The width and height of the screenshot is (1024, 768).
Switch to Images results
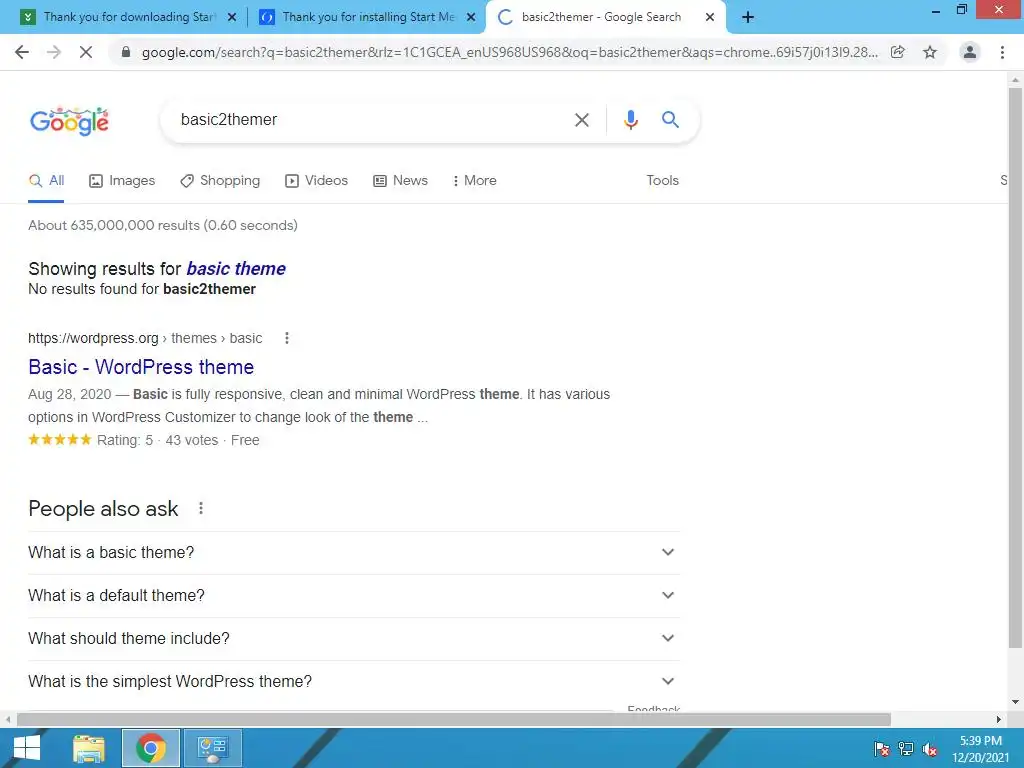(122, 181)
